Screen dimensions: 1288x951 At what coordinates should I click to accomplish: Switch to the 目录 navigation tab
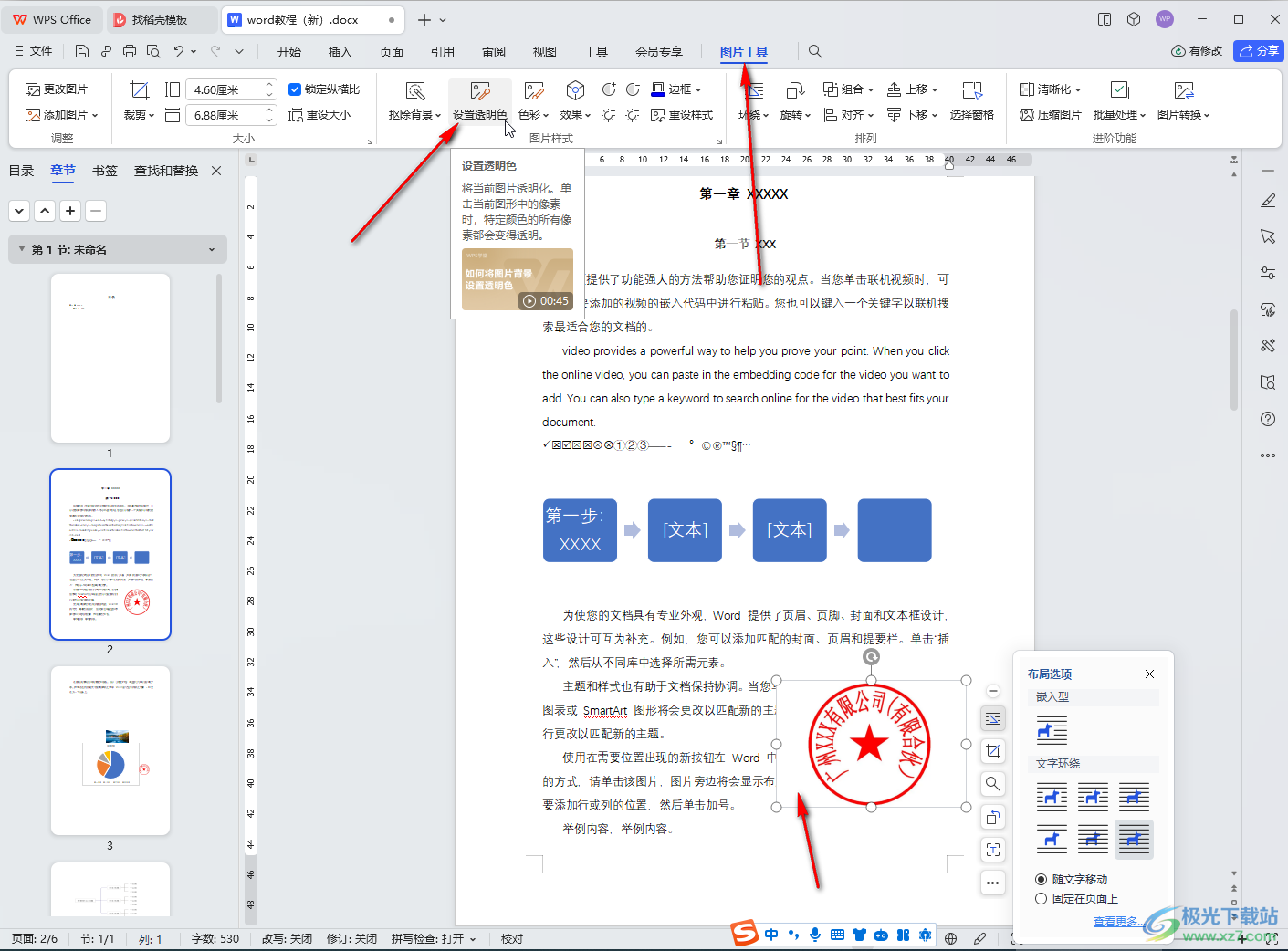(x=22, y=171)
